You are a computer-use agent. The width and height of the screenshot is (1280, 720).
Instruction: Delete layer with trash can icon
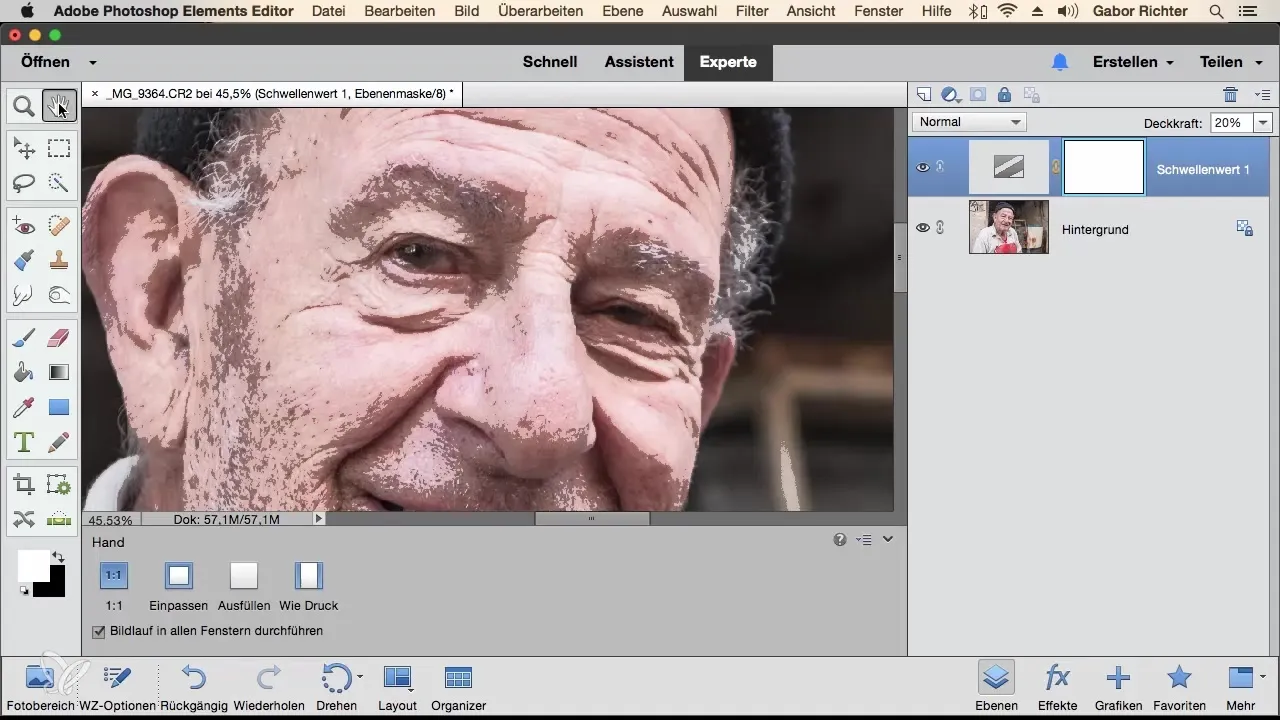point(1230,95)
